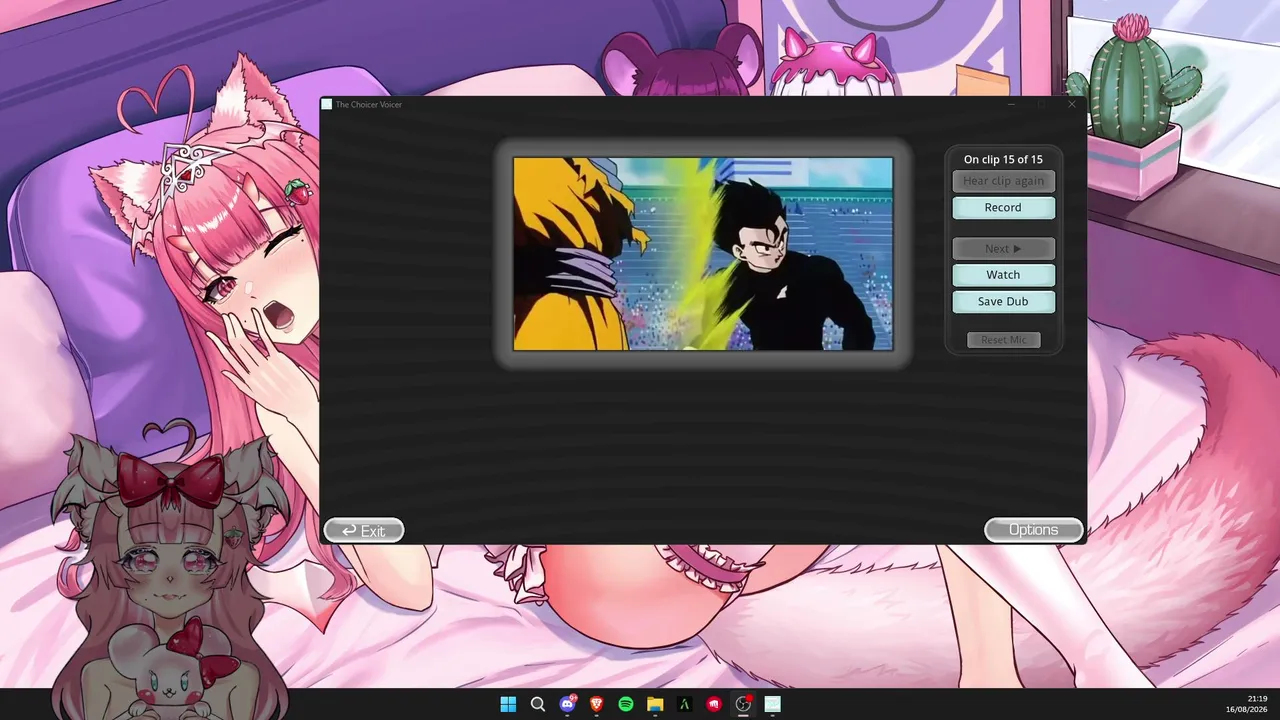Screen dimensions: 1280x720
Task: Open Spotify from the taskbar
Action: click(626, 704)
